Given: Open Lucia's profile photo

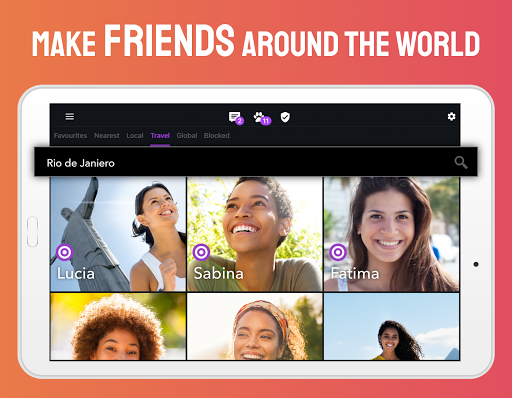Looking at the screenshot, I should tap(118, 234).
